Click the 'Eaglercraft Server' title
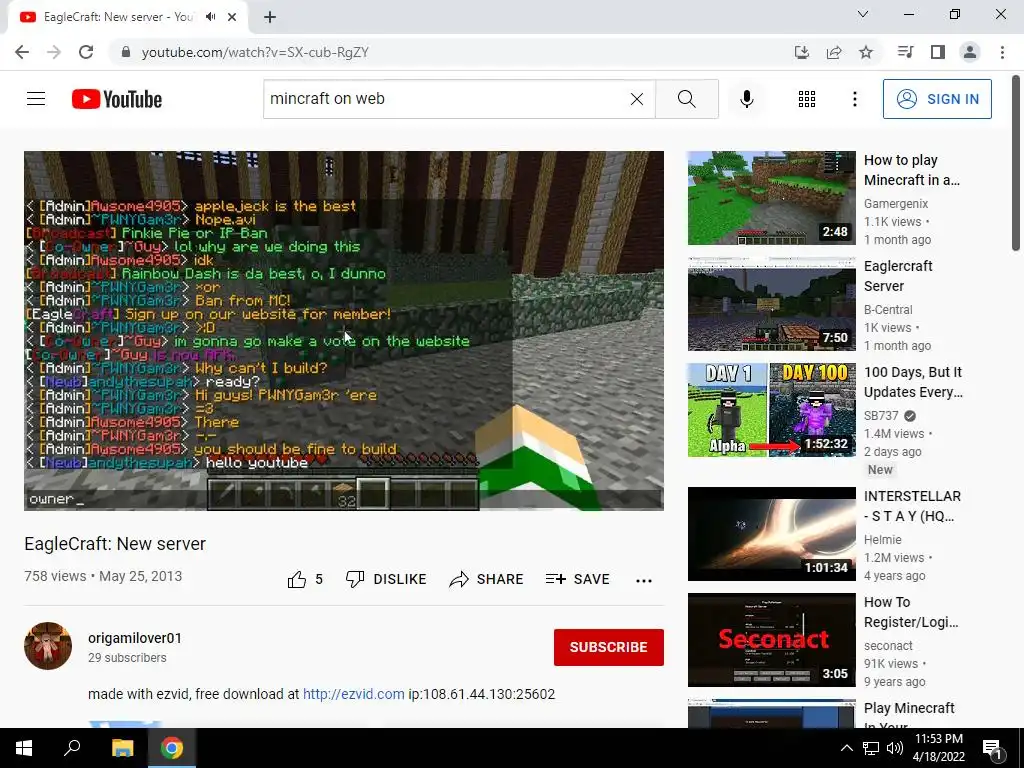The width and height of the screenshot is (1024, 768). pyautogui.click(x=898, y=276)
